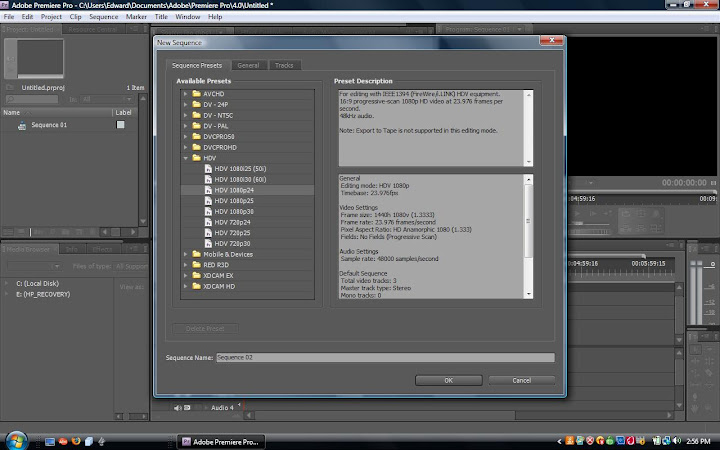Image resolution: width=720 pixels, height=450 pixels.
Task: Click the Windows Start orb
Action: (x=17, y=440)
